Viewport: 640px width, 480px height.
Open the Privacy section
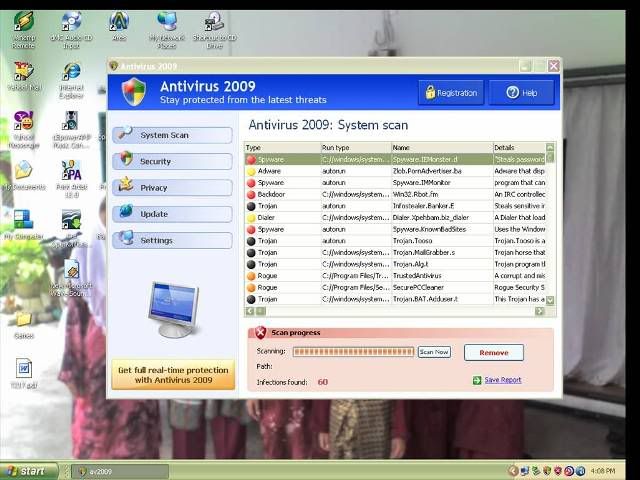172,188
